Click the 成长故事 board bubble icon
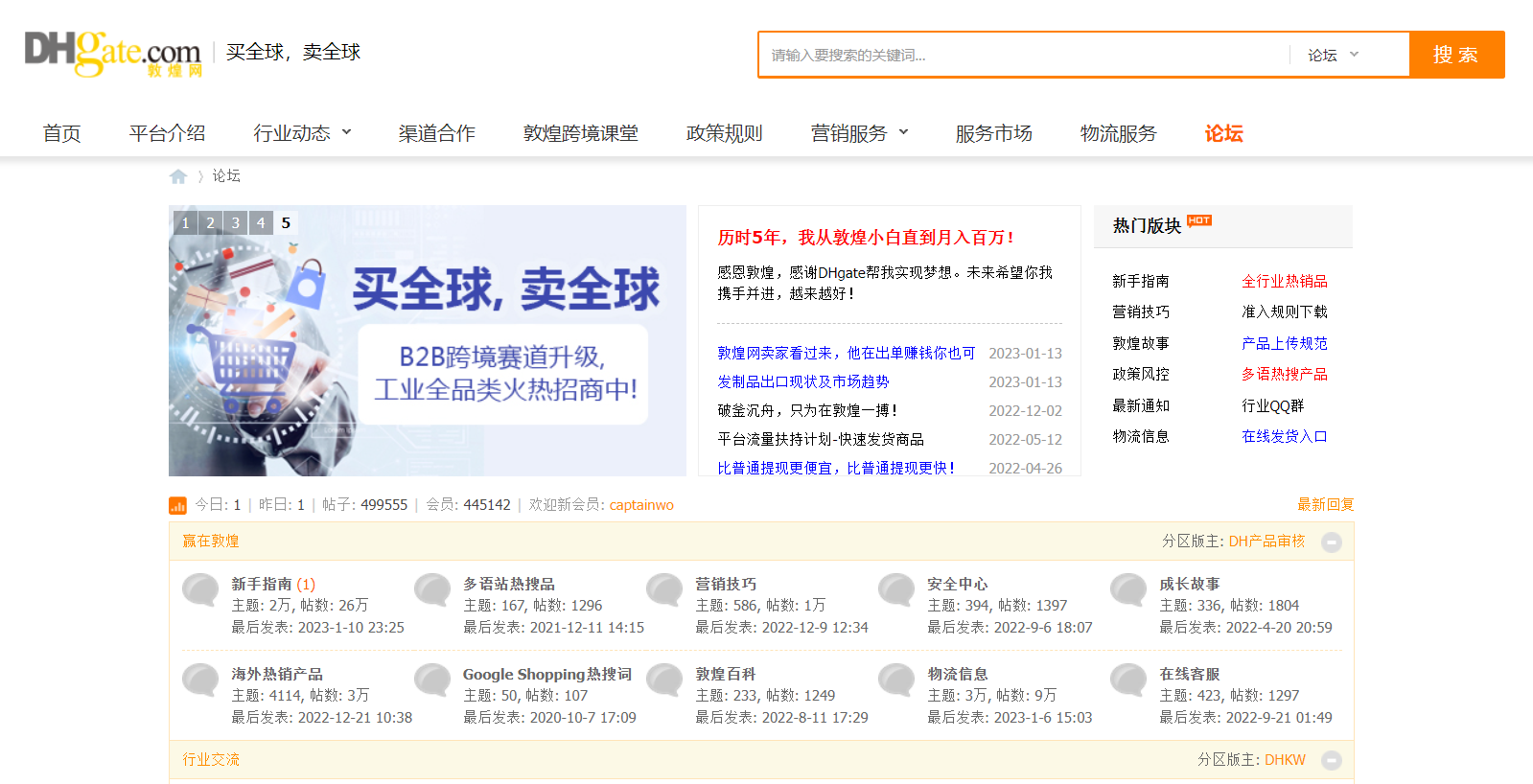Viewport: 1533px width, 784px height. tap(1128, 589)
